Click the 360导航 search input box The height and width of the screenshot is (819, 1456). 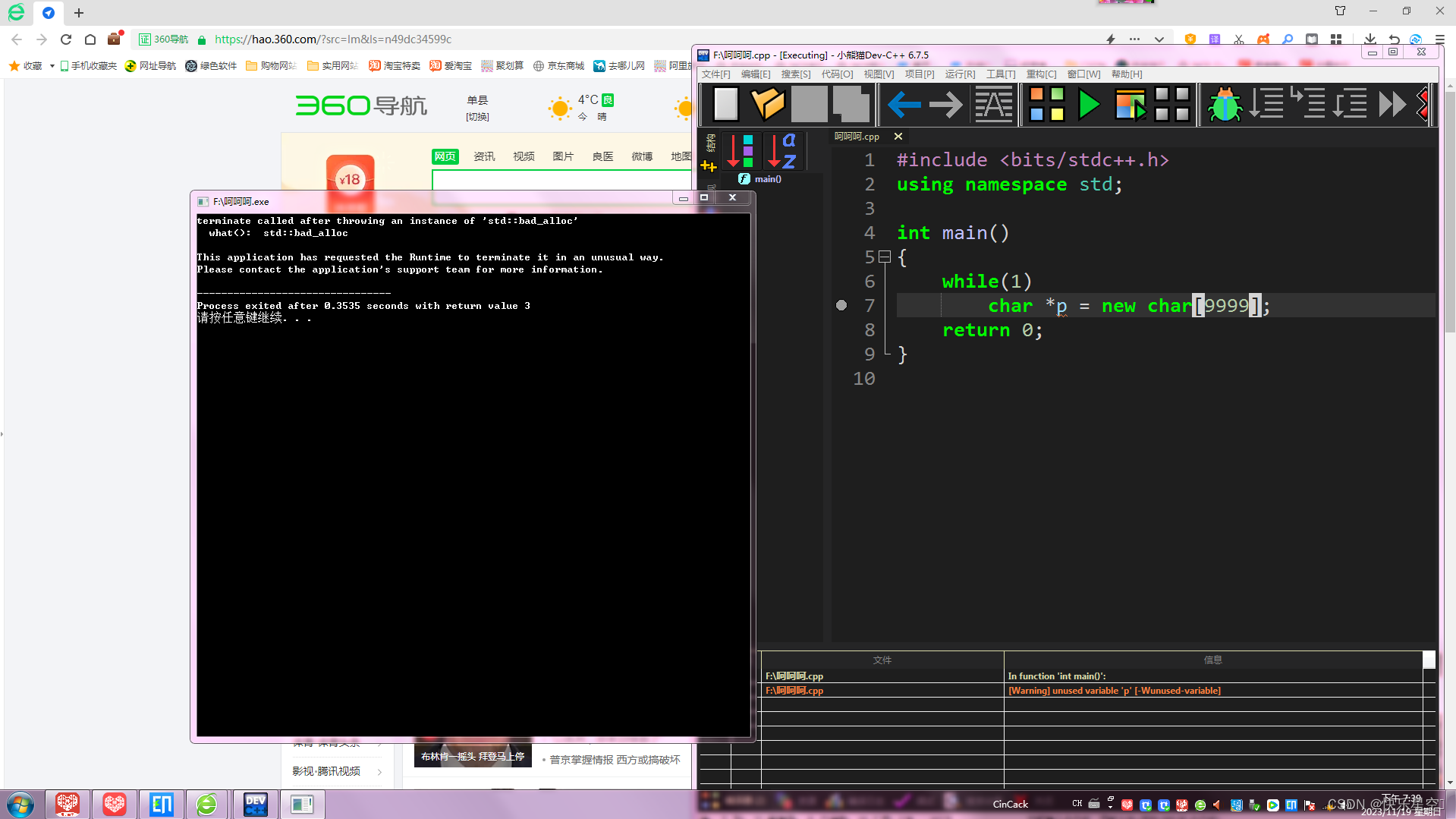(561, 187)
